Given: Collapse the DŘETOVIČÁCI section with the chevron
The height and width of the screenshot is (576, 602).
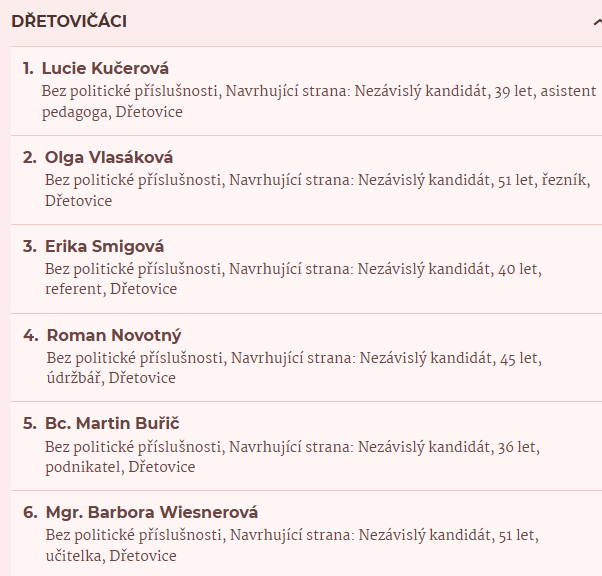Looking at the screenshot, I should point(598,22).
